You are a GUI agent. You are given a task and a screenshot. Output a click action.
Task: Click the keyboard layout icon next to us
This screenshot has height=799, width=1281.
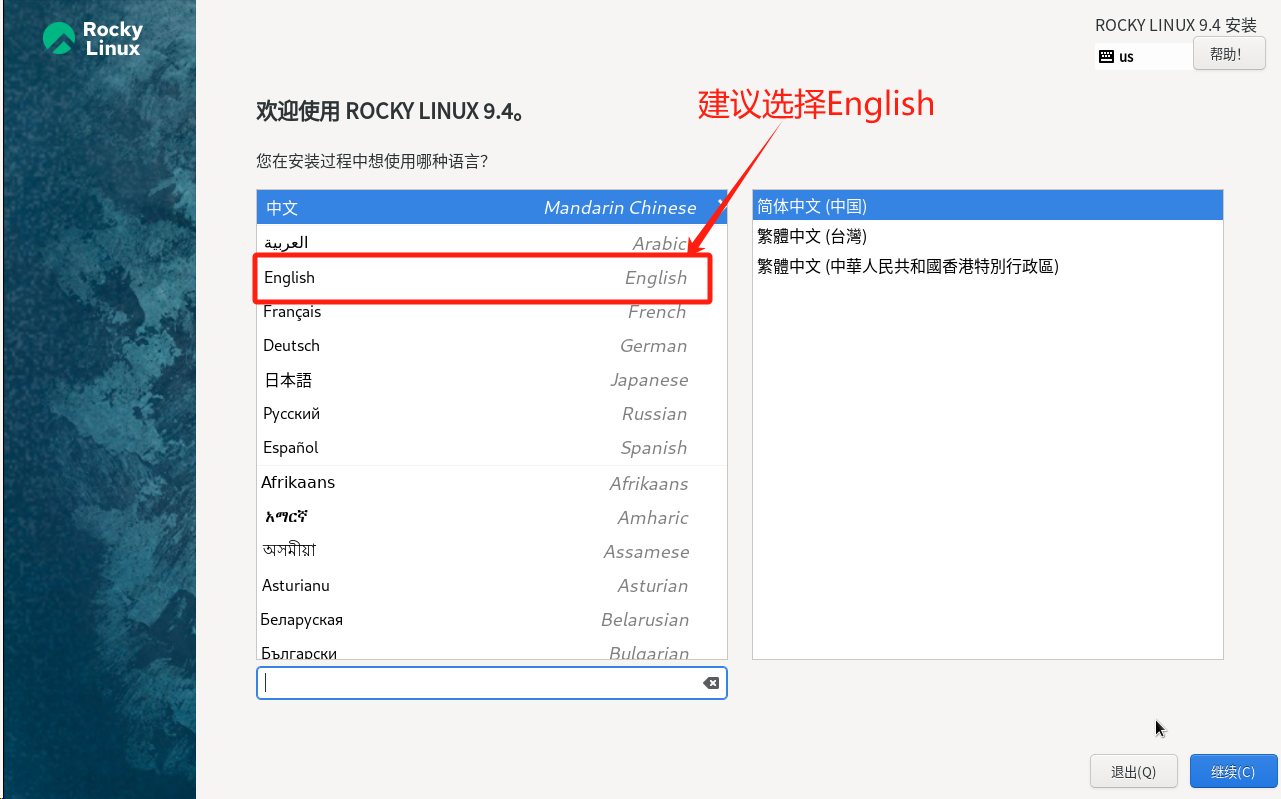tap(1106, 57)
